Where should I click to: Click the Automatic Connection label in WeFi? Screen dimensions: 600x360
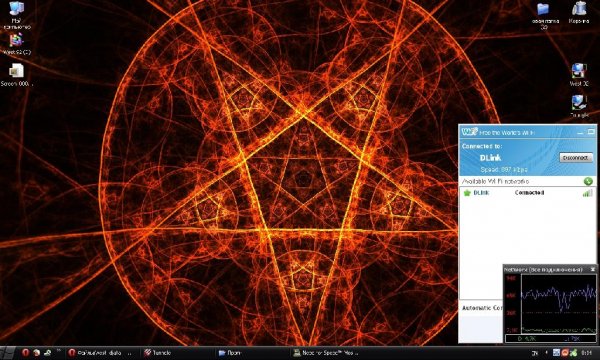point(482,308)
